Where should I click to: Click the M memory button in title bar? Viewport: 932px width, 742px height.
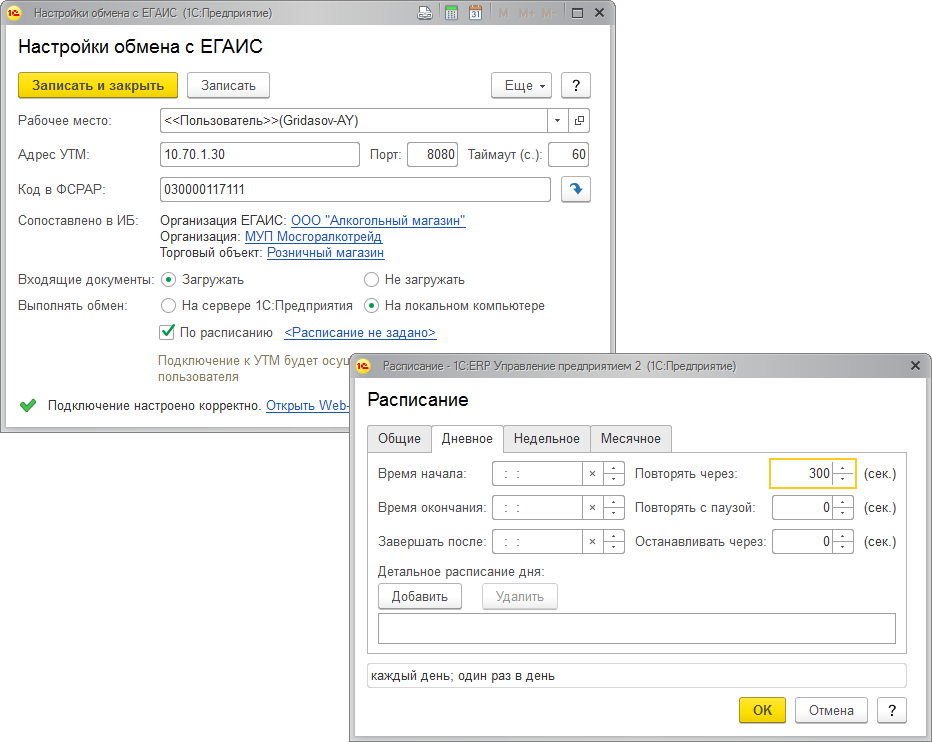click(503, 13)
